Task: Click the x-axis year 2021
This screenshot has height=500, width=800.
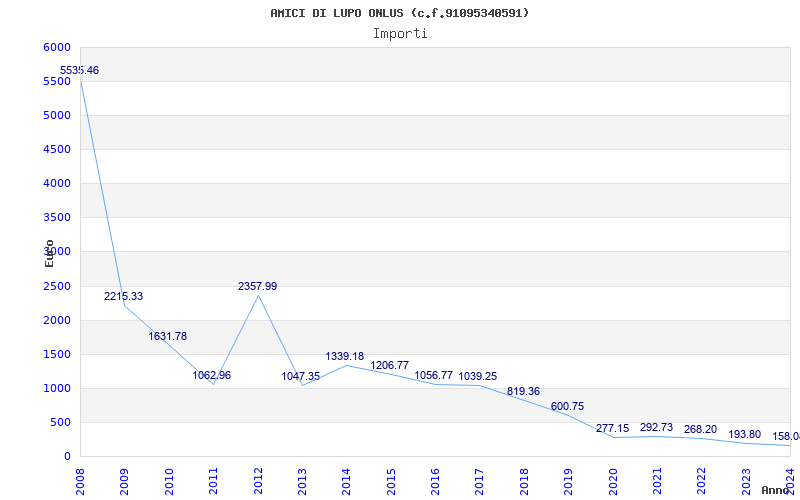Action: point(657,482)
